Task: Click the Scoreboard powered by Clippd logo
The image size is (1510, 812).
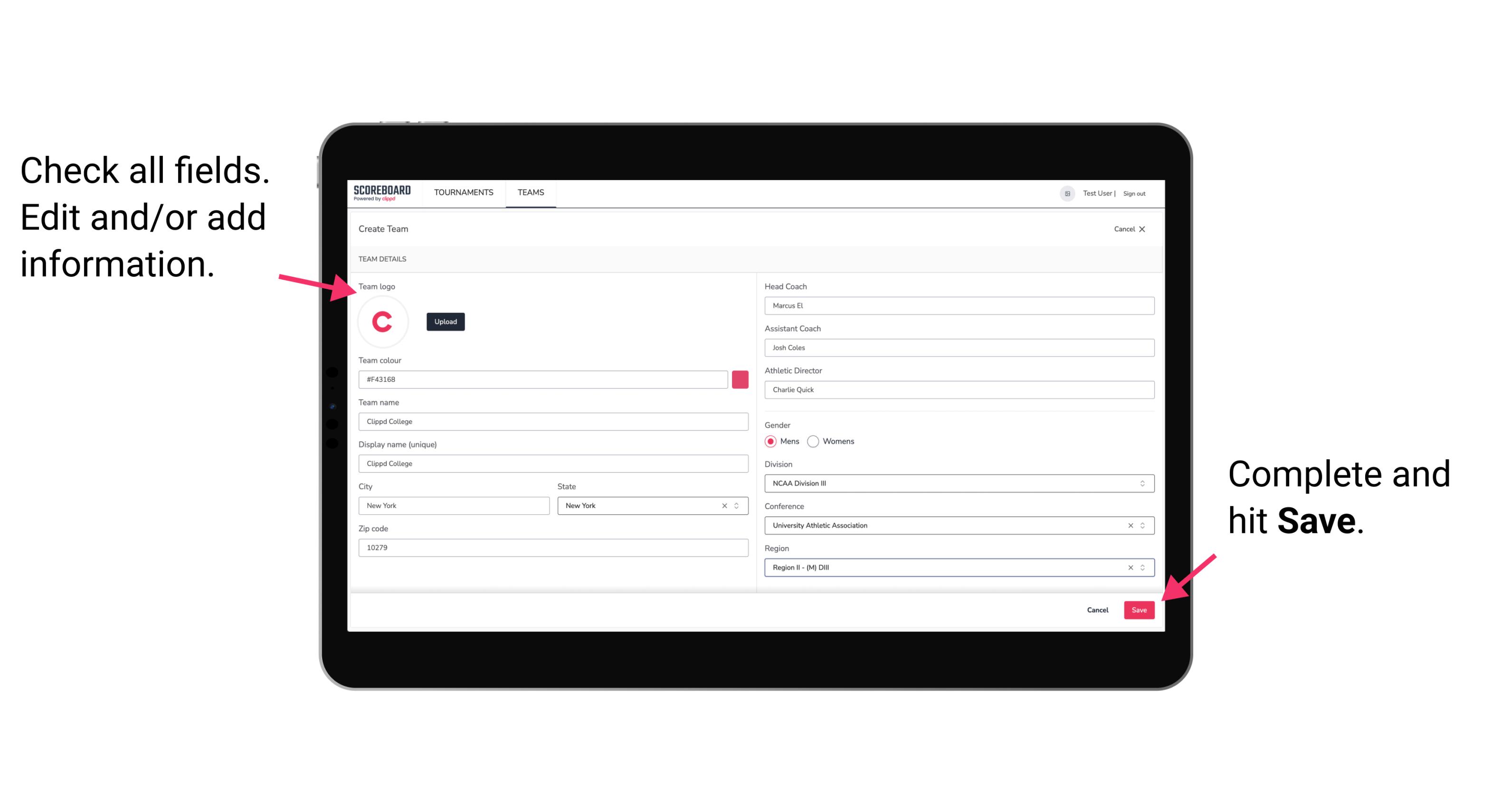Action: tap(382, 193)
